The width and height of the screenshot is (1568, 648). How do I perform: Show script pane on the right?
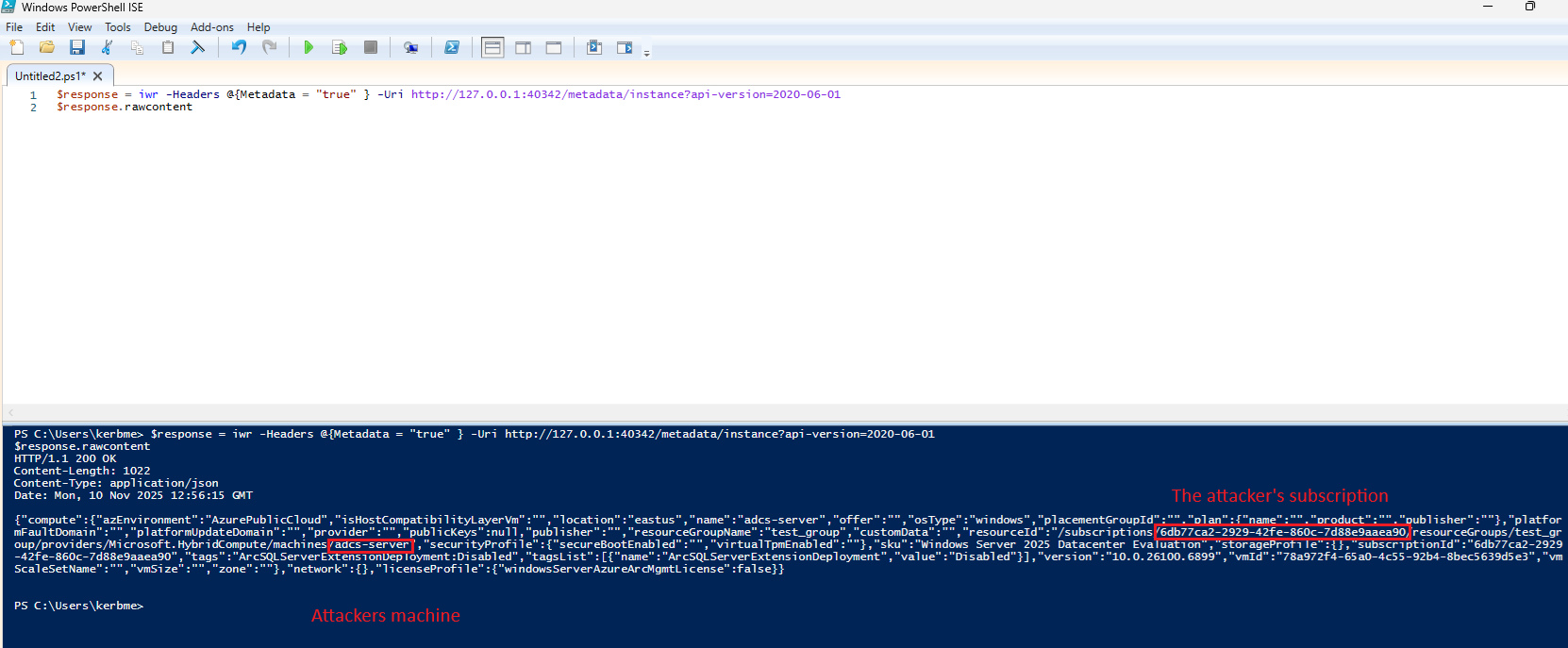[523, 47]
